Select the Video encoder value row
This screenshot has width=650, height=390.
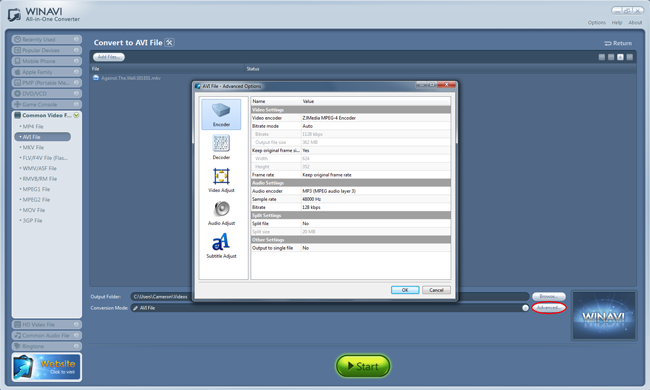351,118
